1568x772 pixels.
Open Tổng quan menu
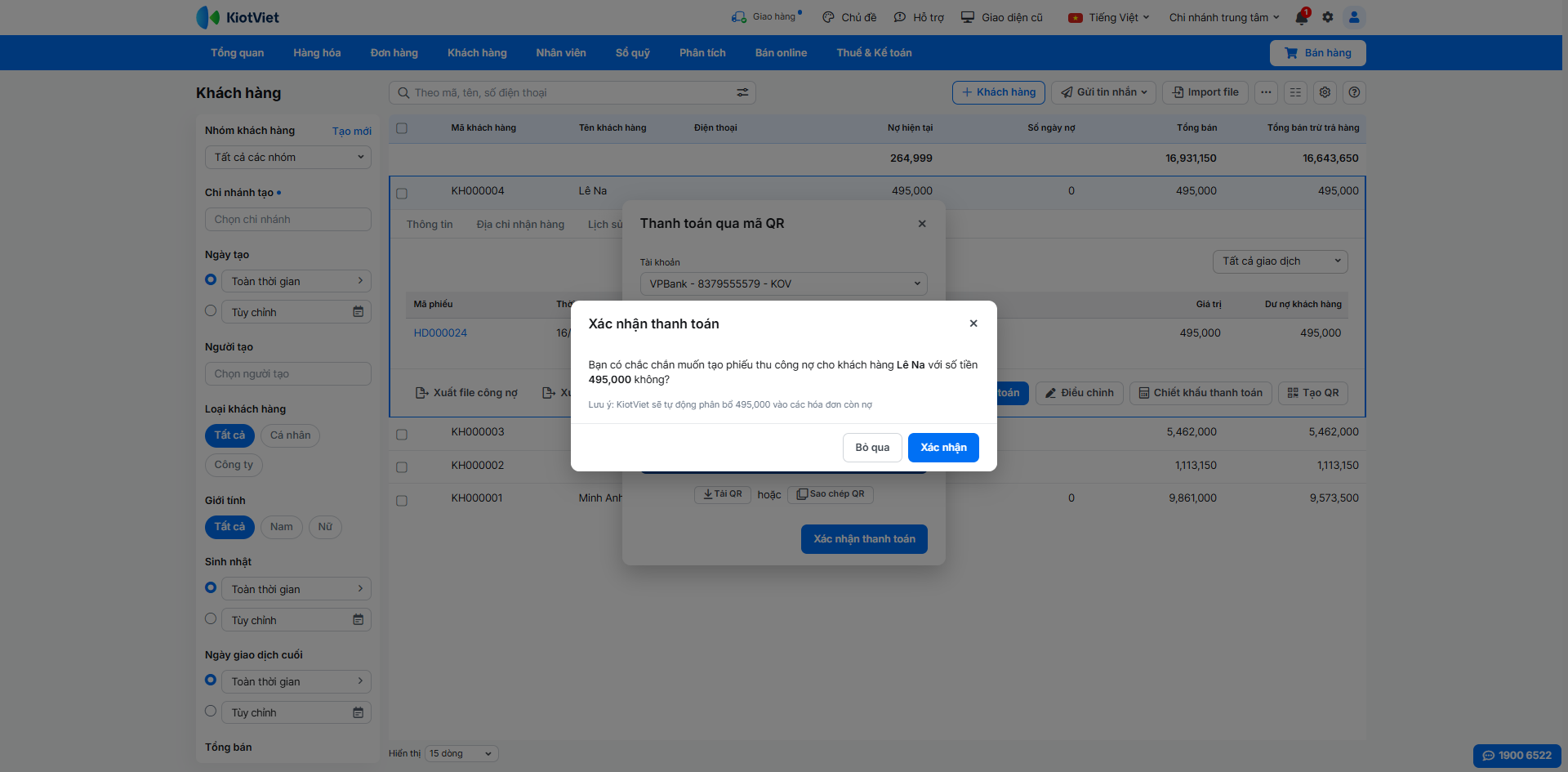237,53
